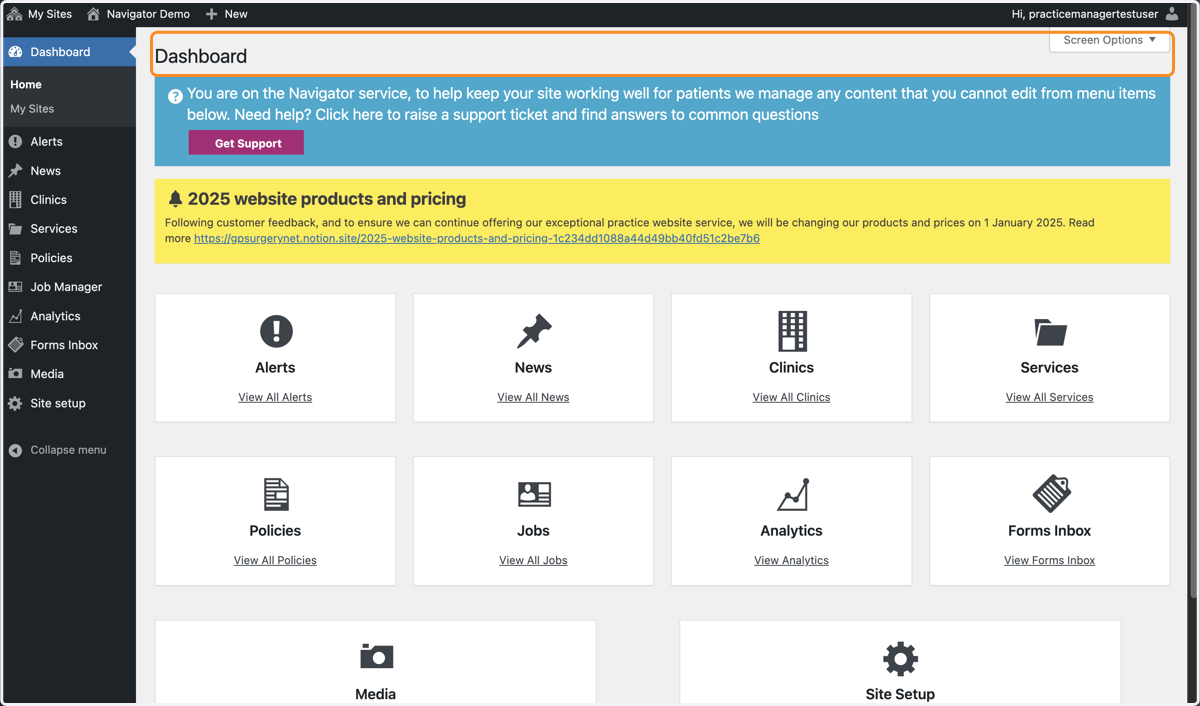
Task: Click the Media card title text
Action: [376, 694]
